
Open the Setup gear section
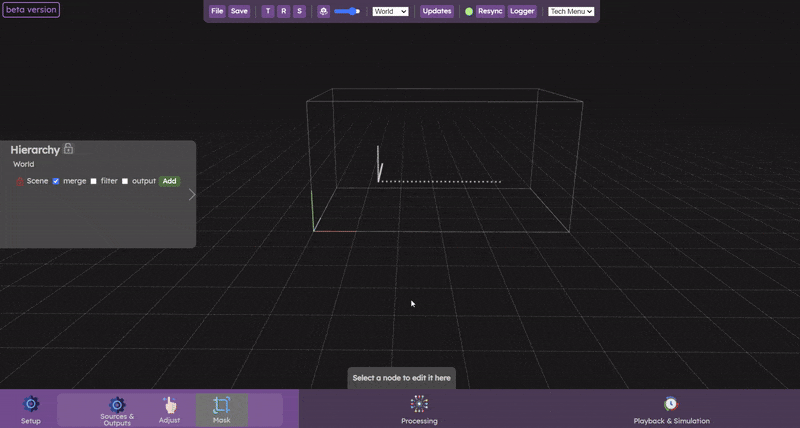[x=31, y=410]
